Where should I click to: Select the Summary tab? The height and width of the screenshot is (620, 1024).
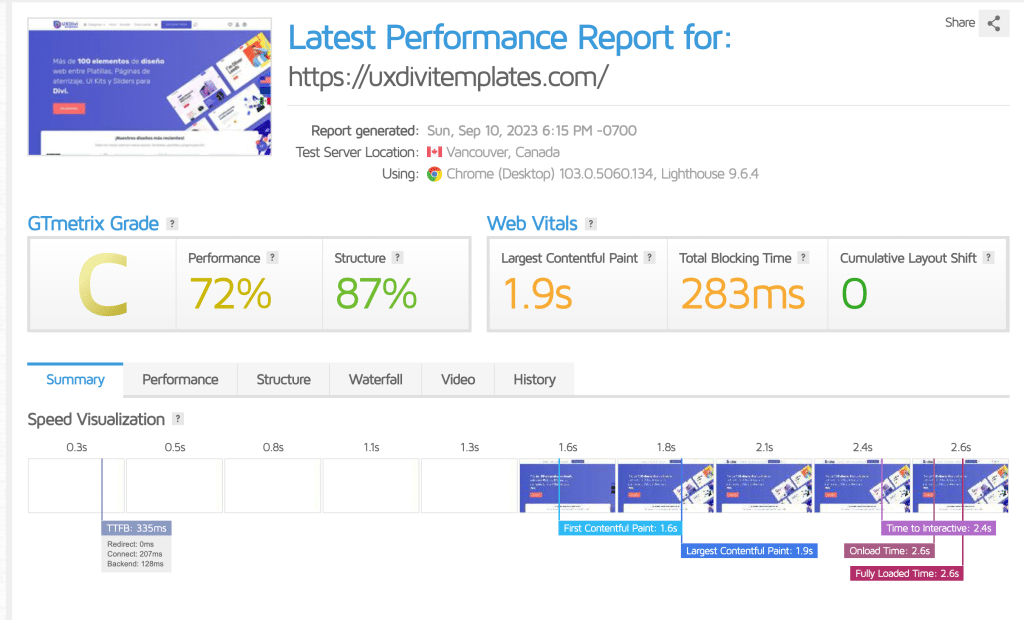[75, 380]
